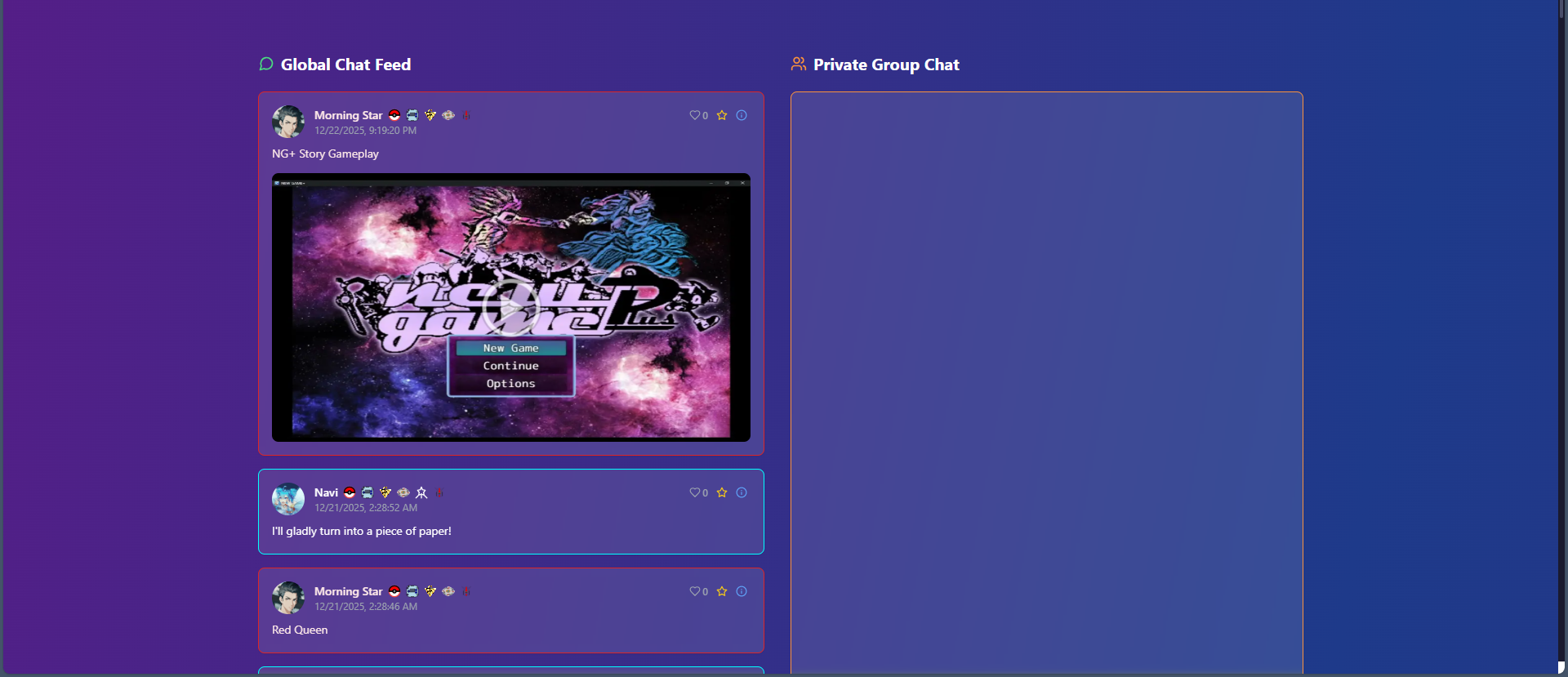Click the 'Private Group Chat' heading
The width and height of the screenshot is (1568, 677).
click(x=886, y=65)
